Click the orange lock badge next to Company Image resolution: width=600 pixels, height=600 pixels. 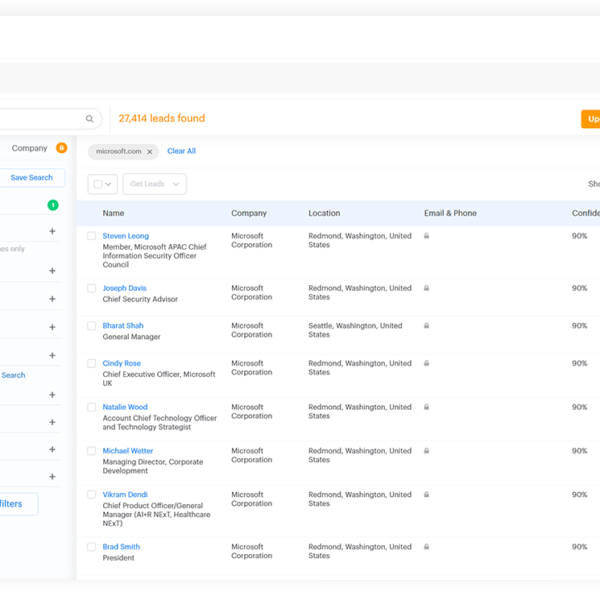pos(61,148)
